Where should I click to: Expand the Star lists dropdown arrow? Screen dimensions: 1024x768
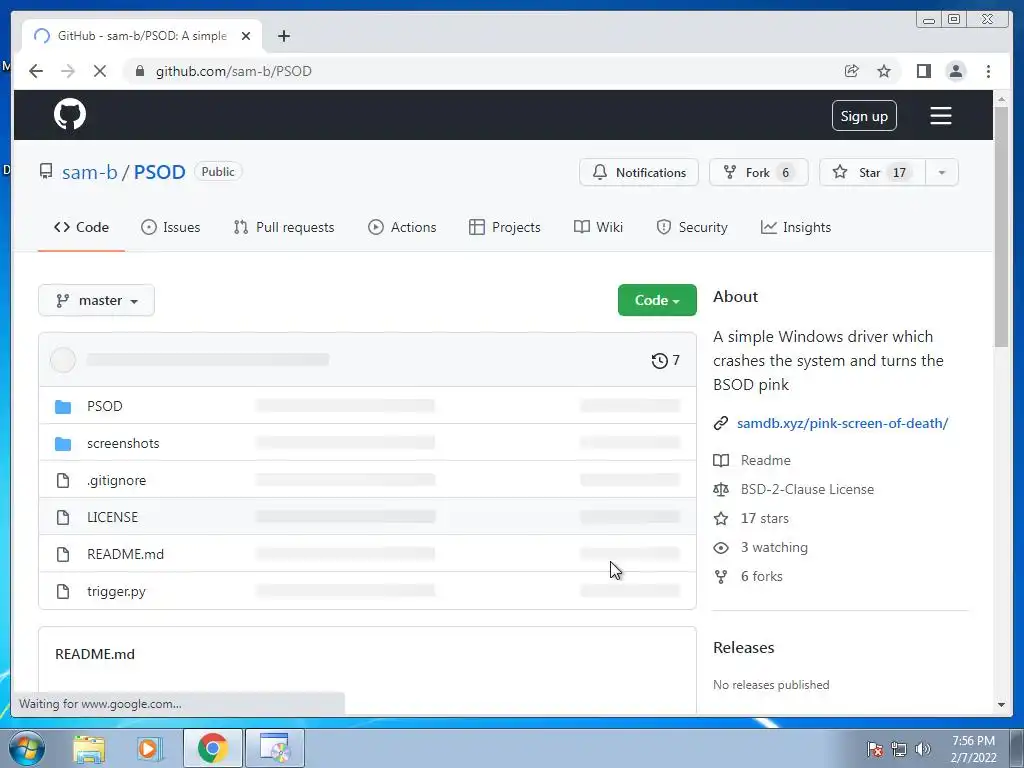(x=942, y=172)
